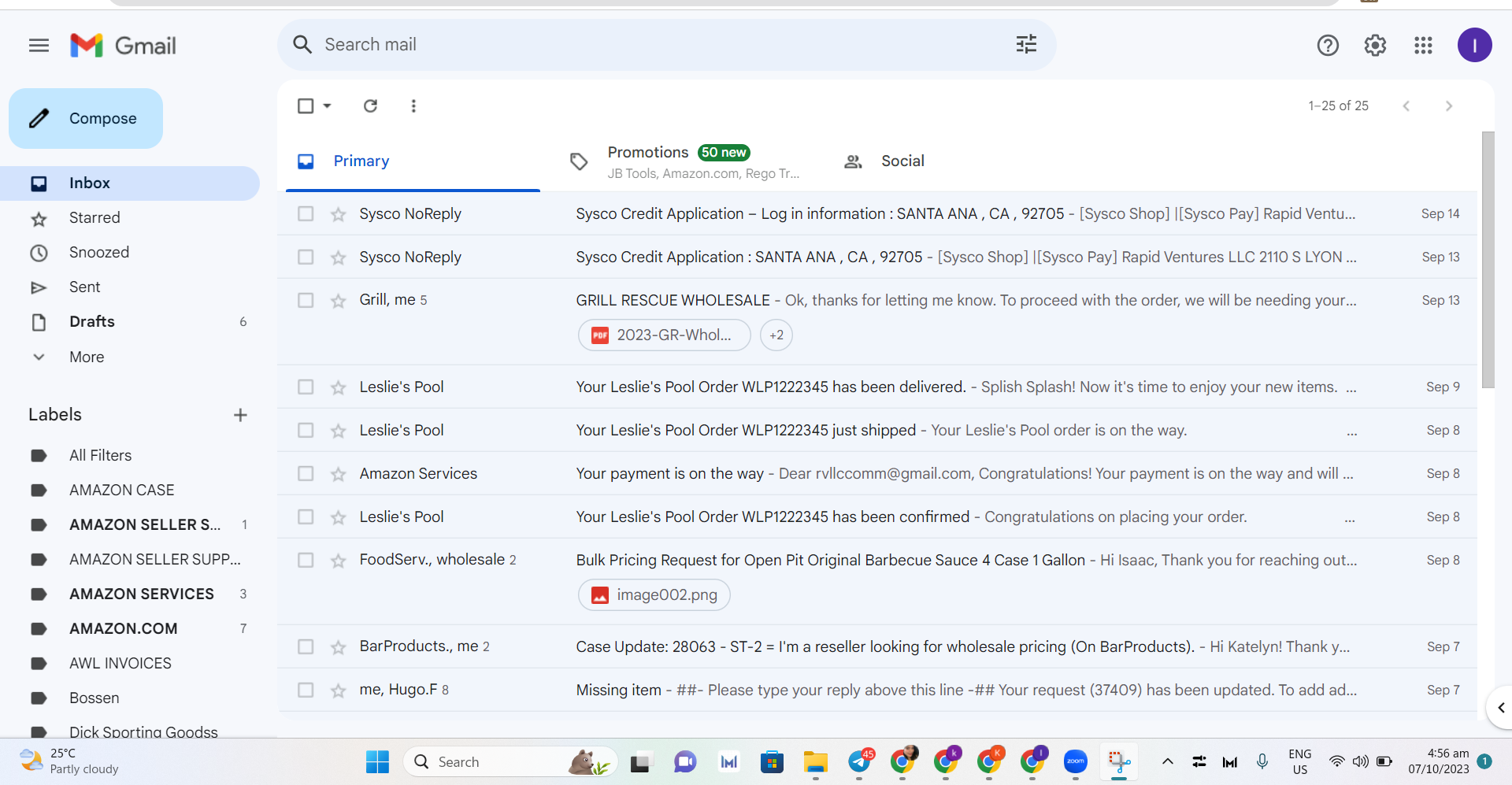Check the BarProducts., me email checkbox
The height and width of the screenshot is (785, 1512).
pos(306,646)
